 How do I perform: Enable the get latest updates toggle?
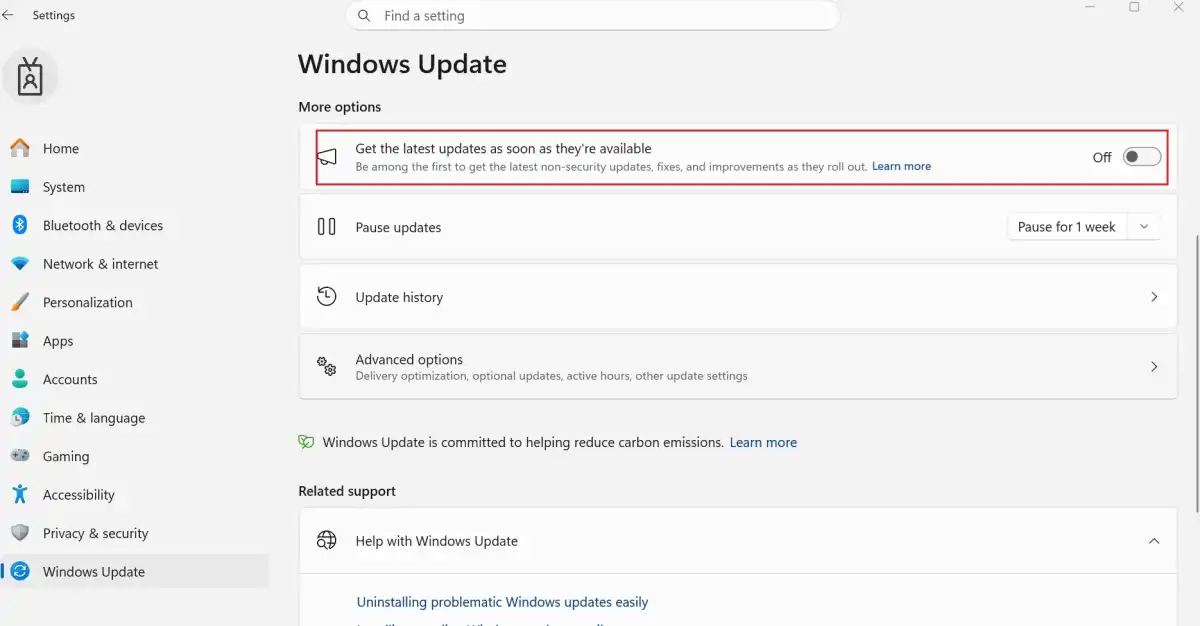[1142, 157]
